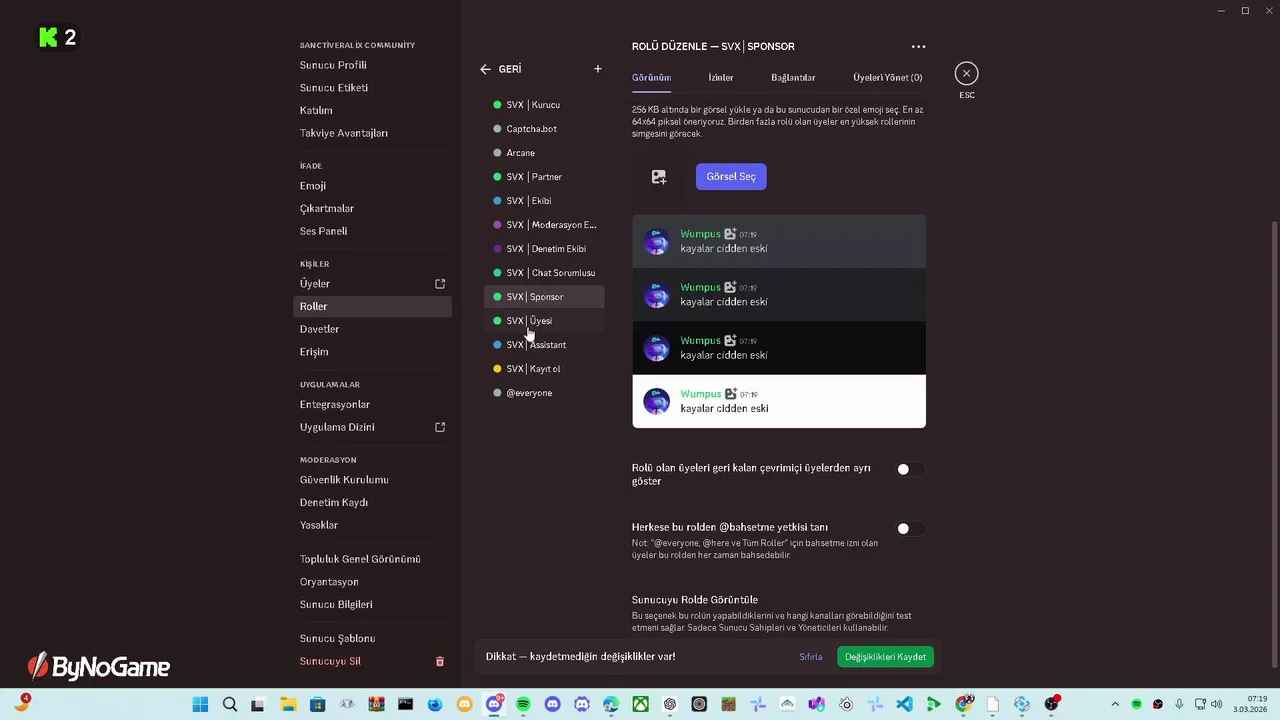The height and width of the screenshot is (720, 1280).
Task: Close settings with the ESC circle button
Action: [x=966, y=73]
